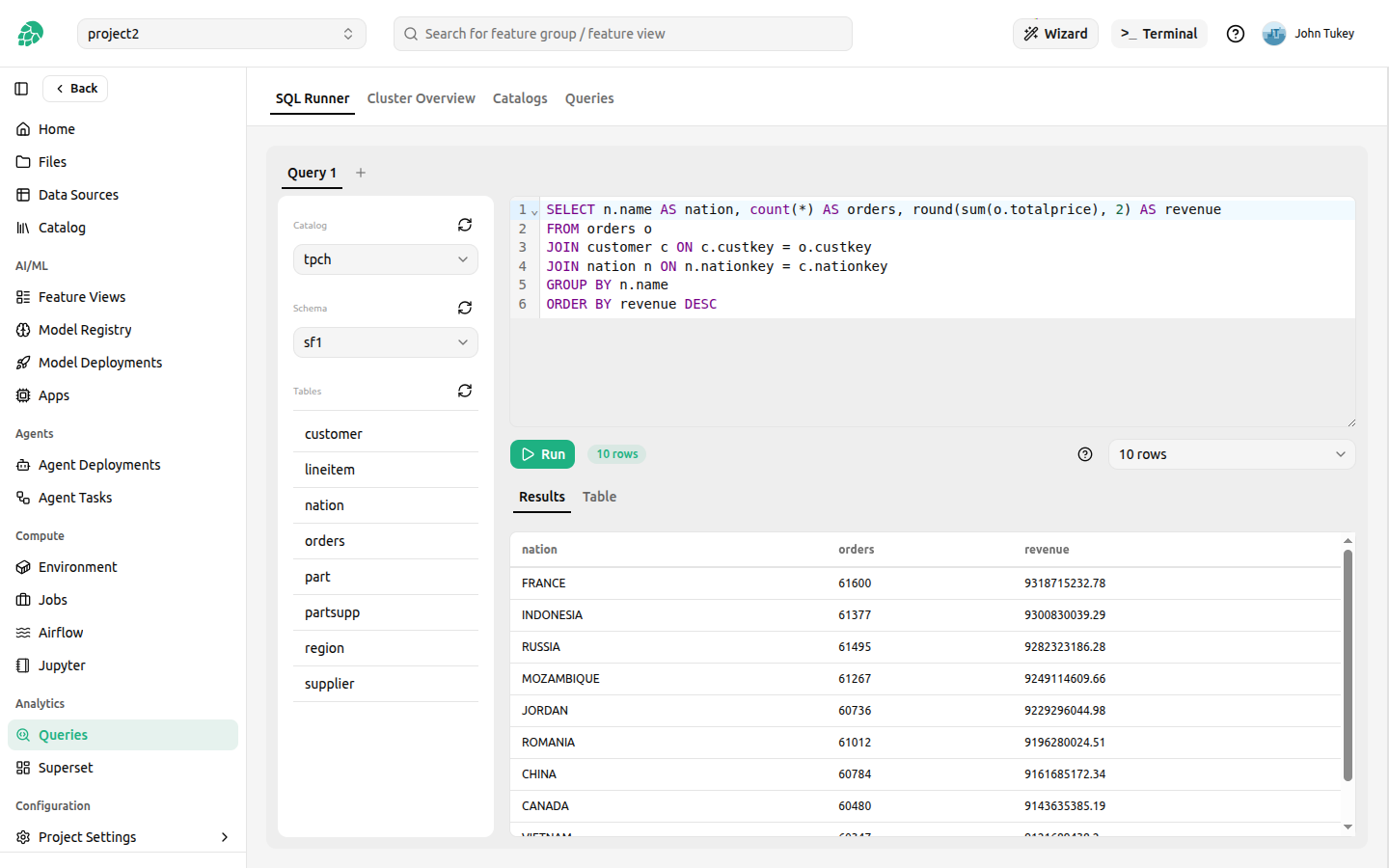This screenshot has height=868, width=1389.
Task: Refresh the Tables list
Action: tap(465, 391)
